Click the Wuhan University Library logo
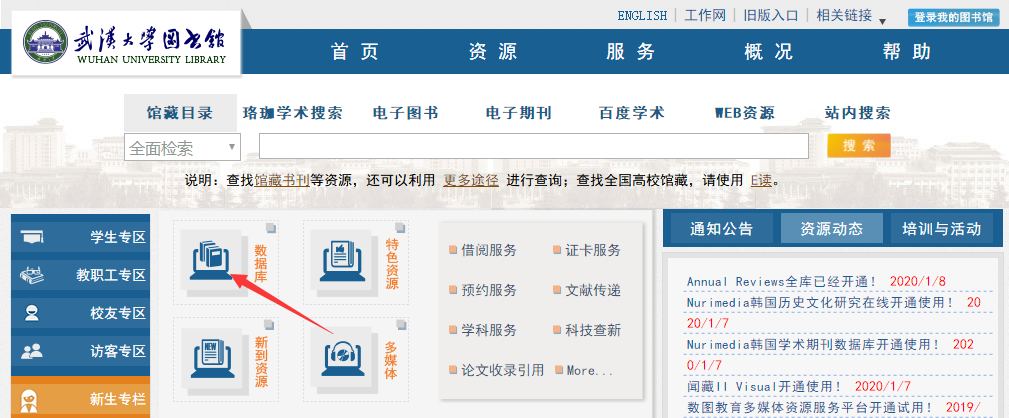Screen dimensions: 1009x418 click(126, 45)
